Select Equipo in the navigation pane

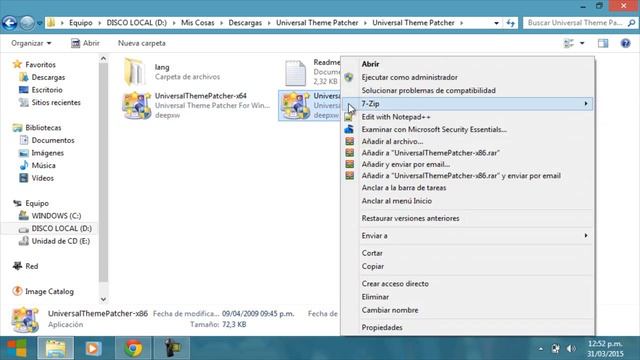[x=37, y=203]
